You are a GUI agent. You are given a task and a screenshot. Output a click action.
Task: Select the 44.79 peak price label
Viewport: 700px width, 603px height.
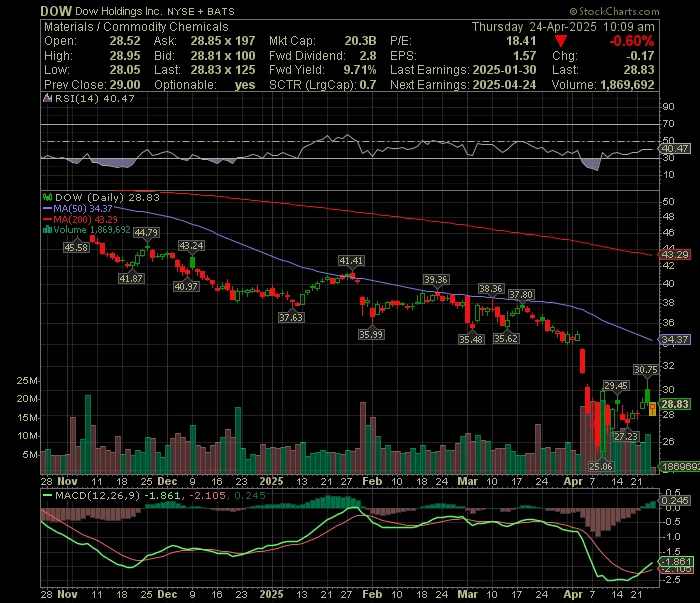tap(146, 233)
